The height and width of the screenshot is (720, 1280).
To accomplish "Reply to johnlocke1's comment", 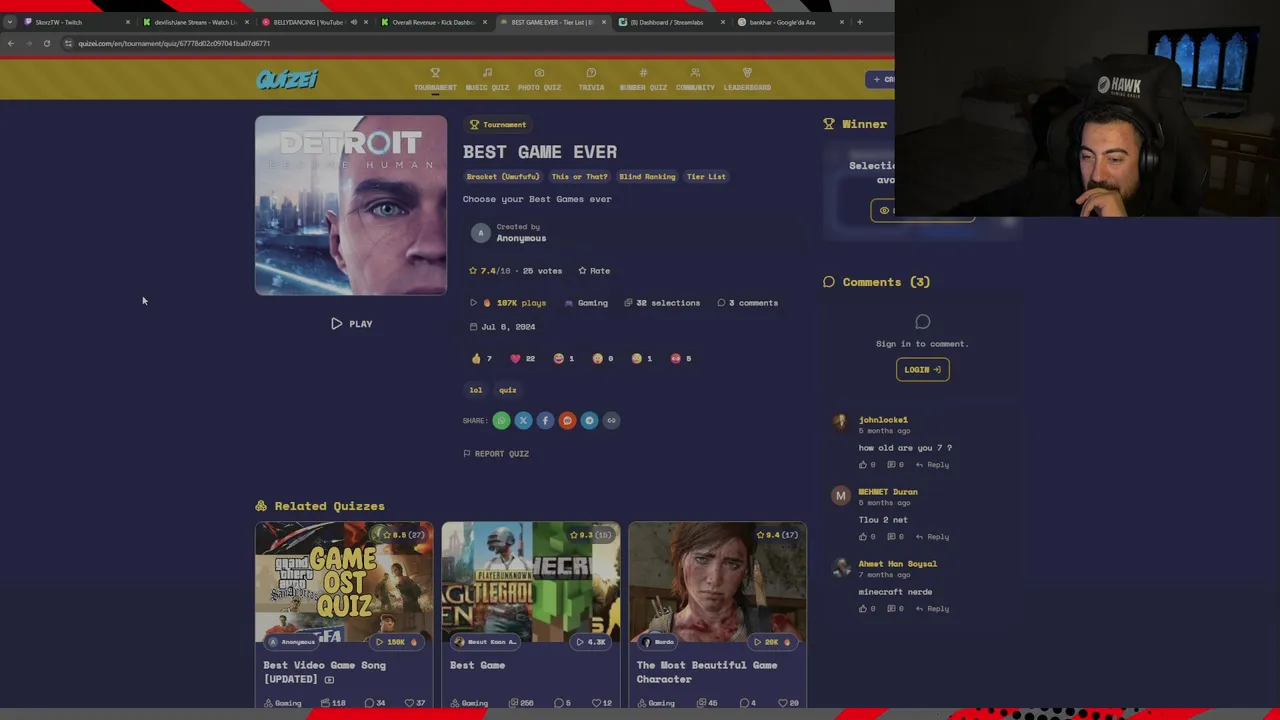I will 933,465.
